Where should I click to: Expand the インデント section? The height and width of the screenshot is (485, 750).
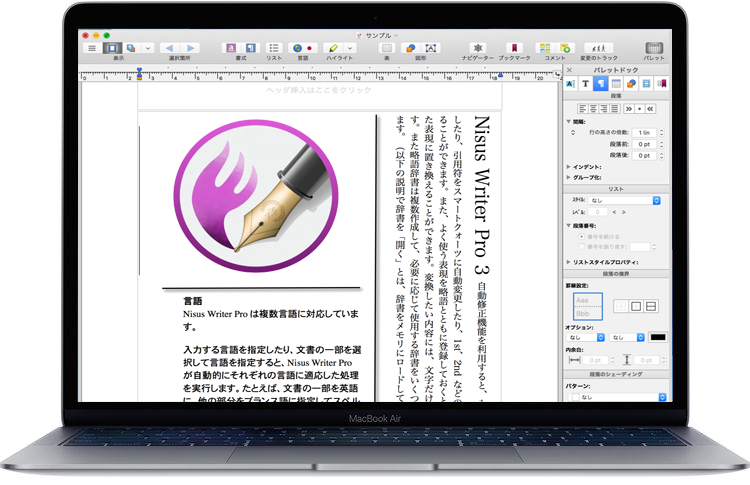569,167
